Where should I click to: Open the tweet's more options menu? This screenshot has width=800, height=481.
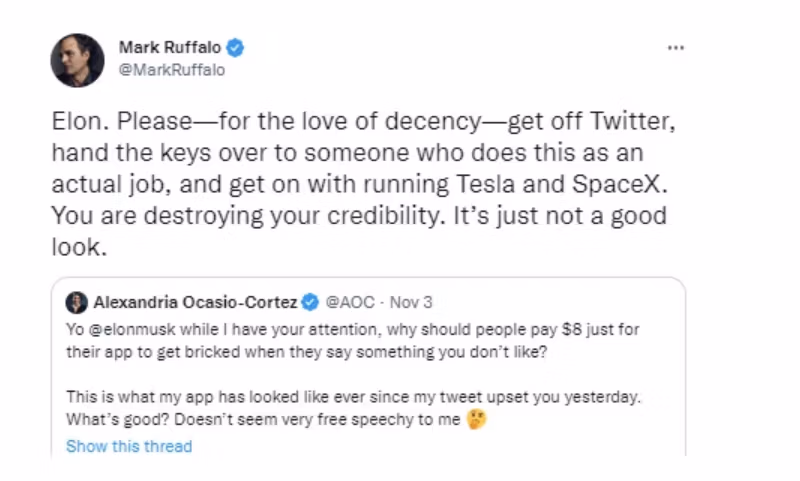676,47
